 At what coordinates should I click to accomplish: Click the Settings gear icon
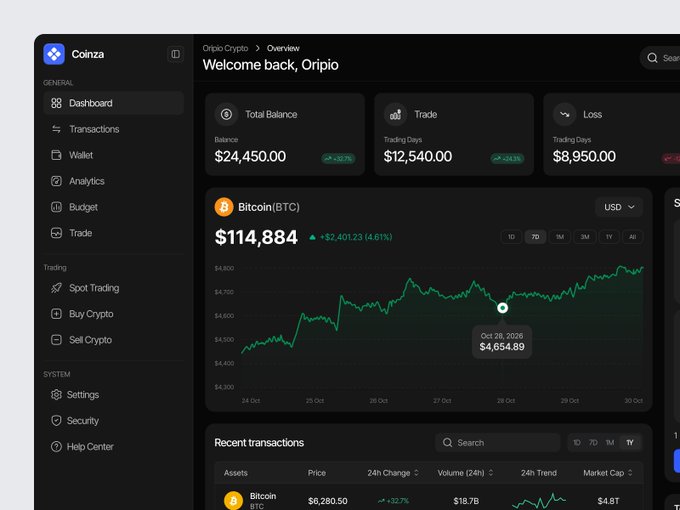56,395
